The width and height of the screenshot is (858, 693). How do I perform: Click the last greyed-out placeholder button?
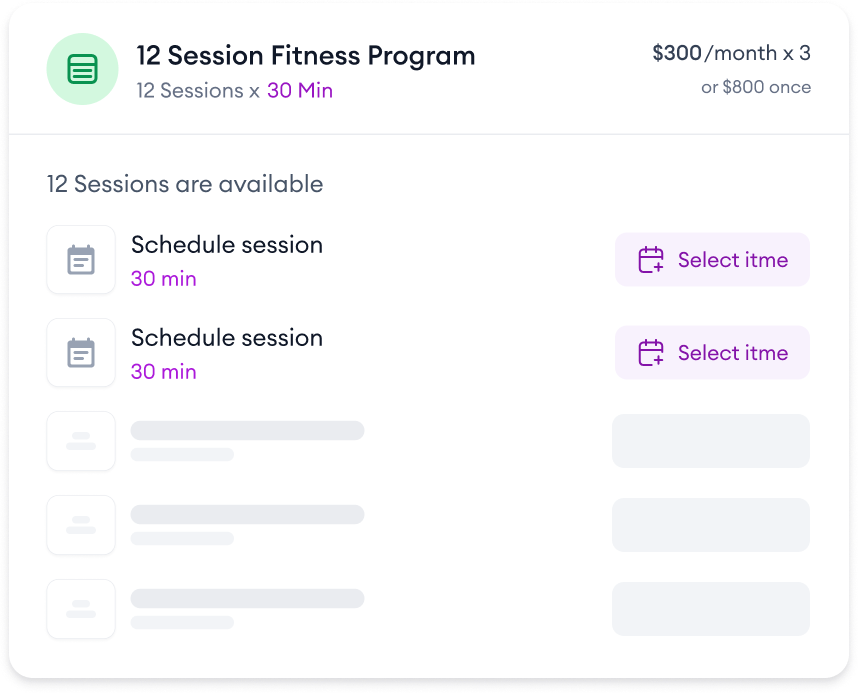tap(711, 609)
